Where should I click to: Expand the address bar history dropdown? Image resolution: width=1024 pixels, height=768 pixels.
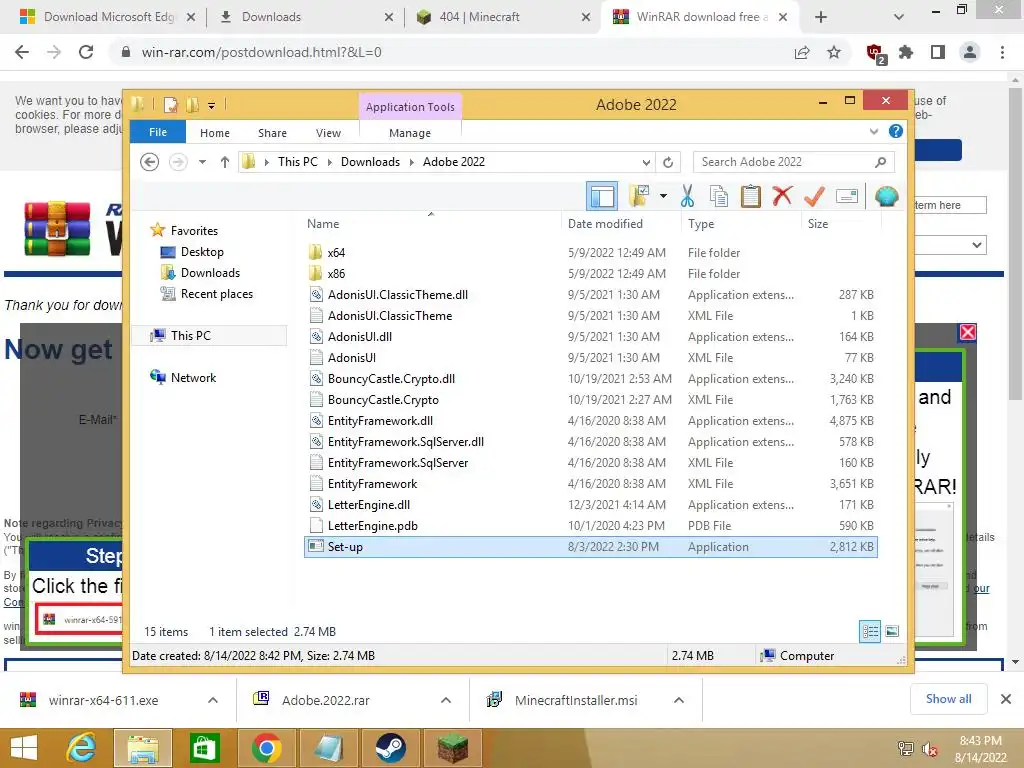coord(645,162)
